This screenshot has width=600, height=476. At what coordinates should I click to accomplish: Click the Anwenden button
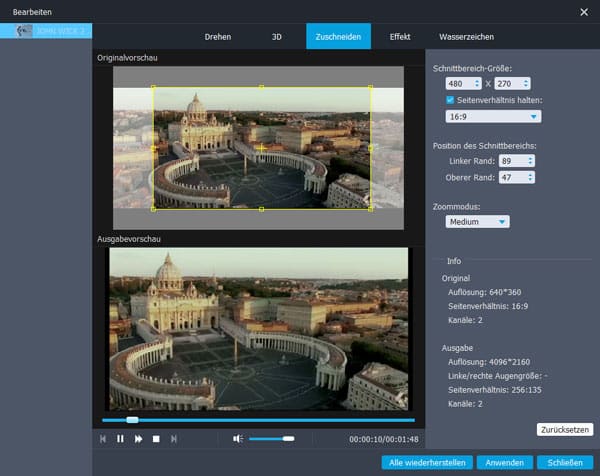coord(503,463)
